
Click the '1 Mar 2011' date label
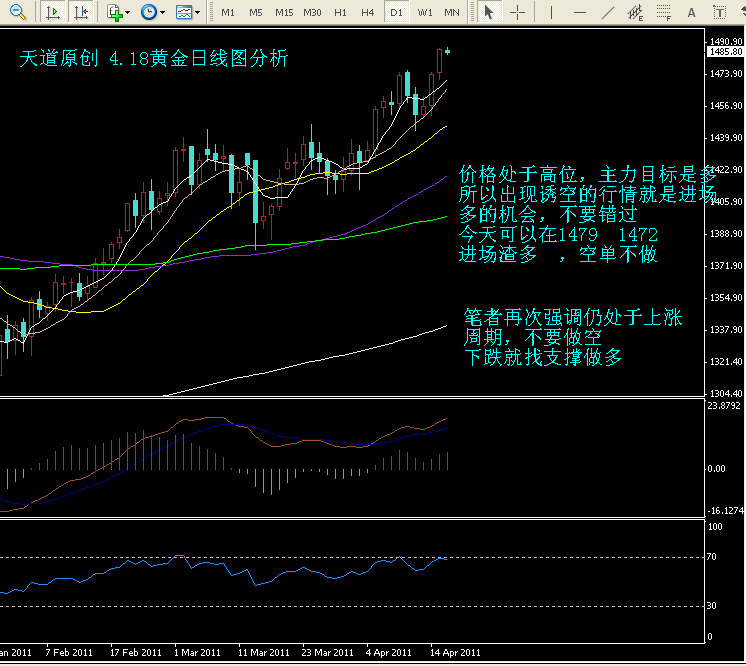(197, 652)
